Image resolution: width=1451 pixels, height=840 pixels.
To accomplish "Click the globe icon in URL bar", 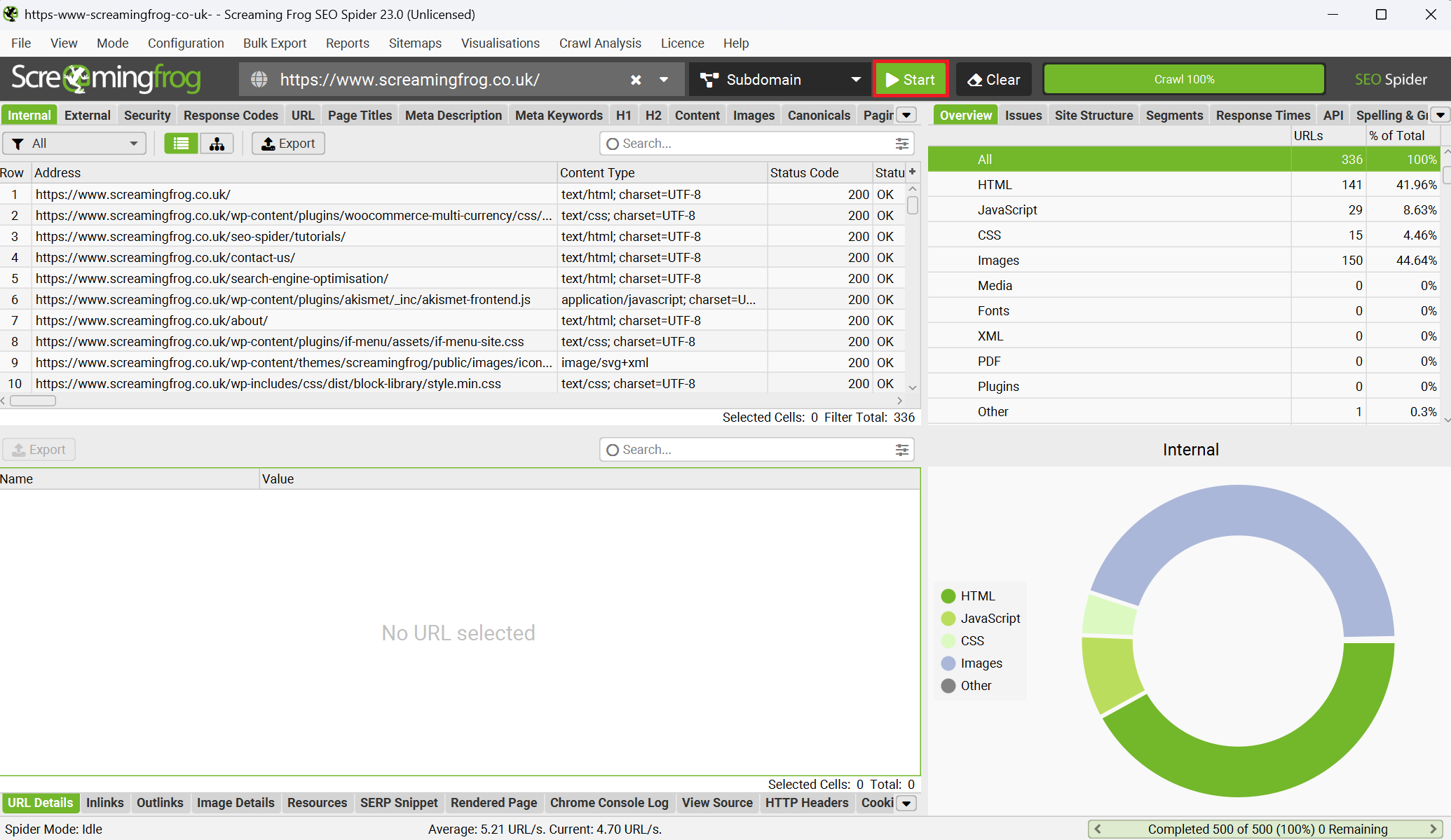I will tap(259, 80).
